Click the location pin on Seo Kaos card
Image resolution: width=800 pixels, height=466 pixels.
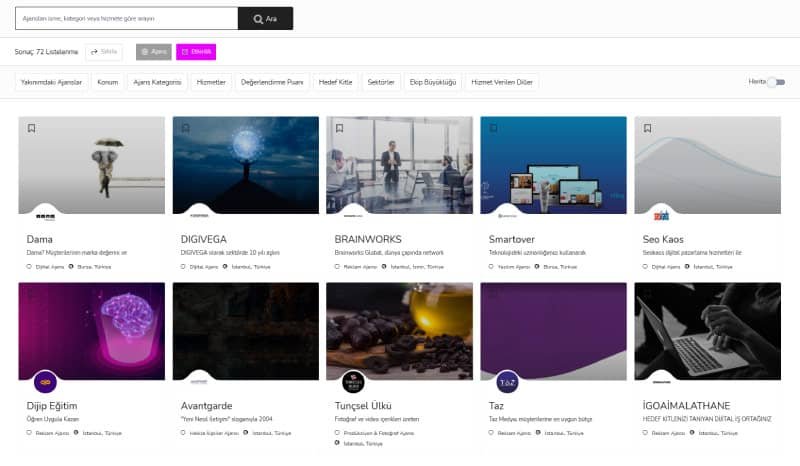tap(687, 266)
